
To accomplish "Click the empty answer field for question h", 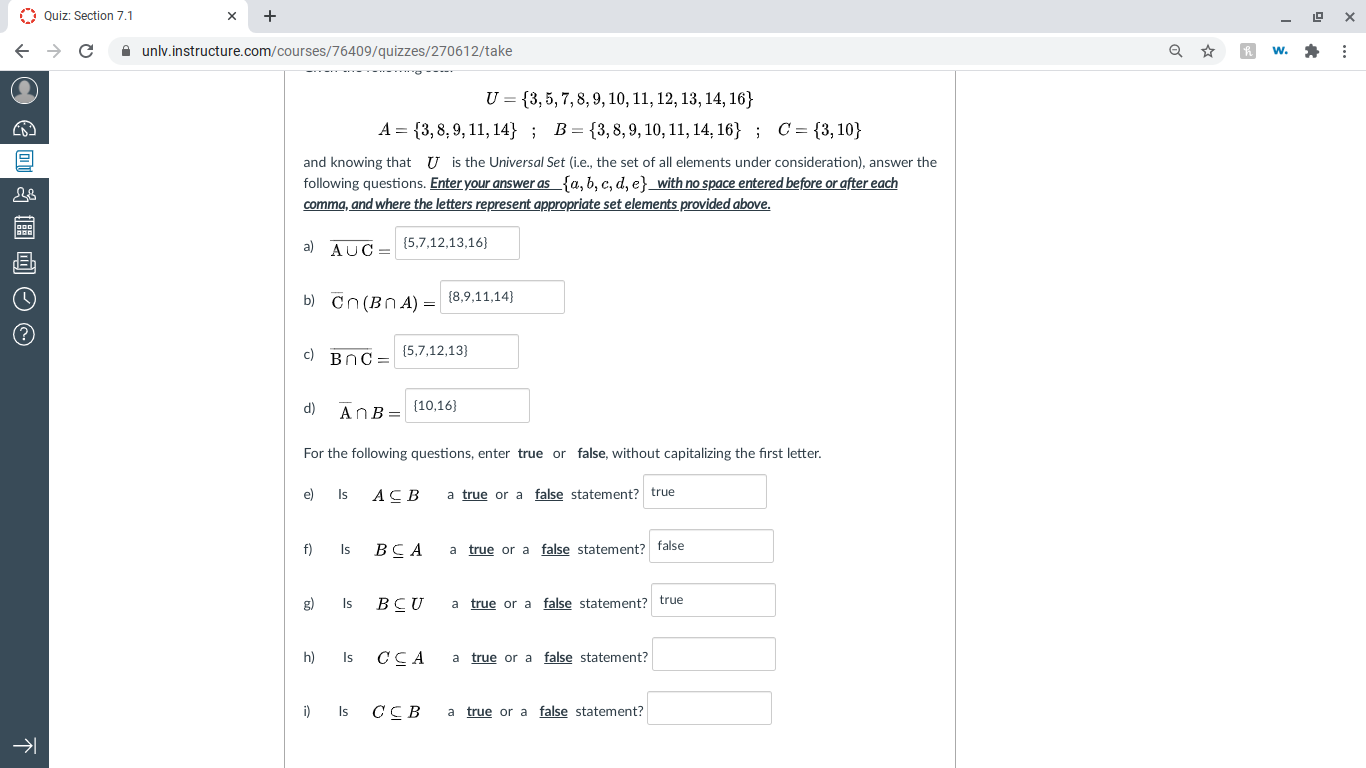I will 714,654.
